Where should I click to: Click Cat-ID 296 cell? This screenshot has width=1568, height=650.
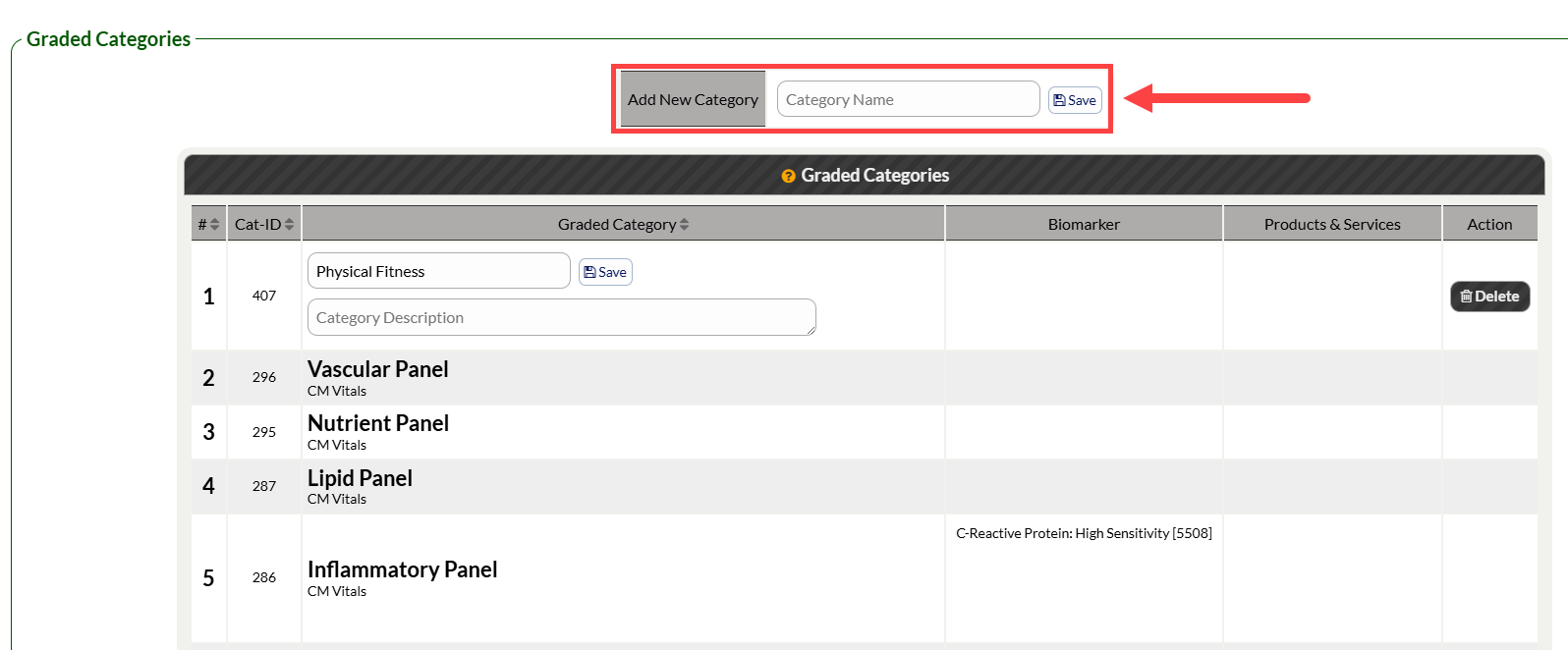point(264,377)
